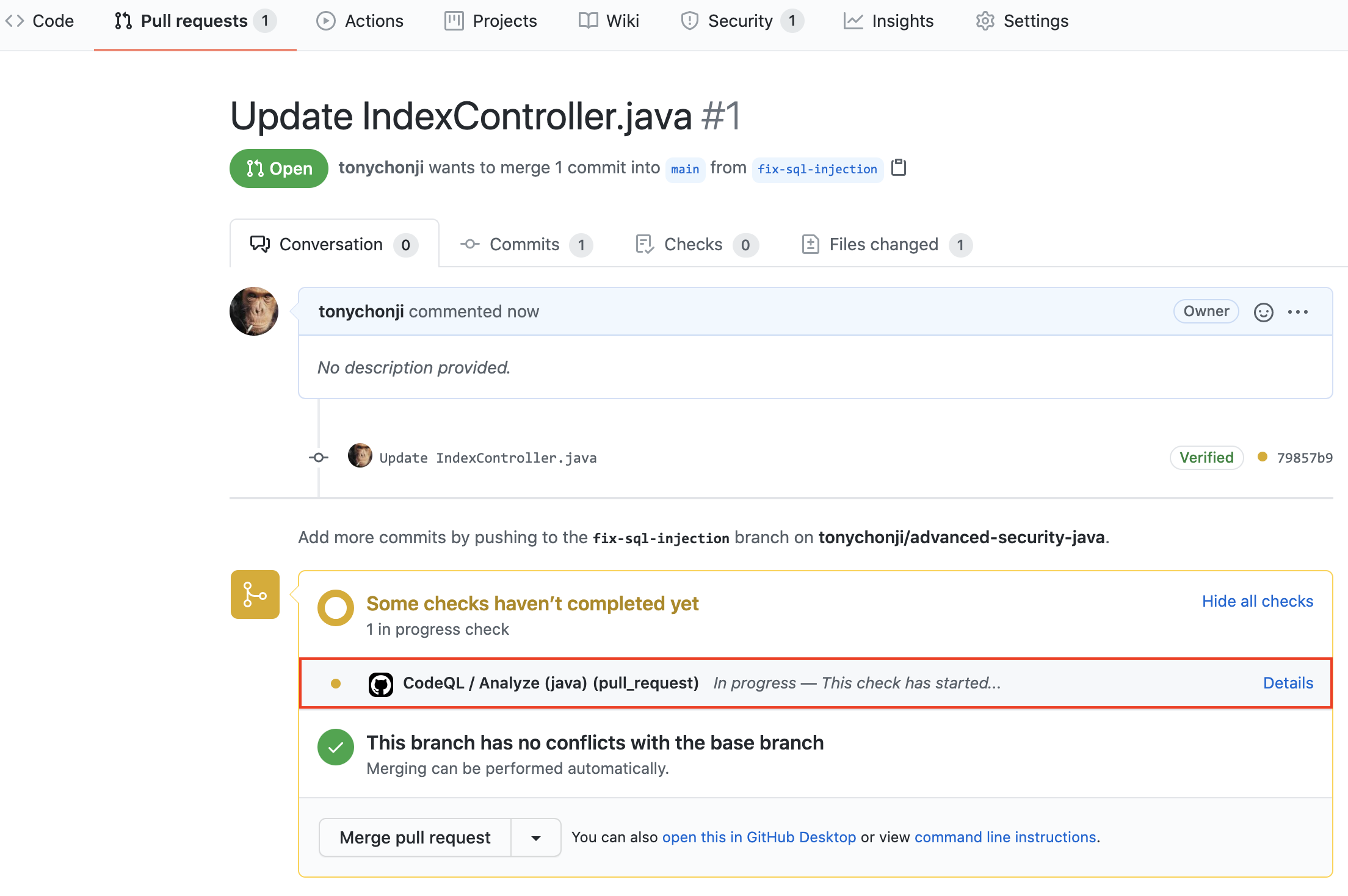The height and width of the screenshot is (896, 1348).
Task: Switch to the Commits tab
Action: (x=525, y=245)
